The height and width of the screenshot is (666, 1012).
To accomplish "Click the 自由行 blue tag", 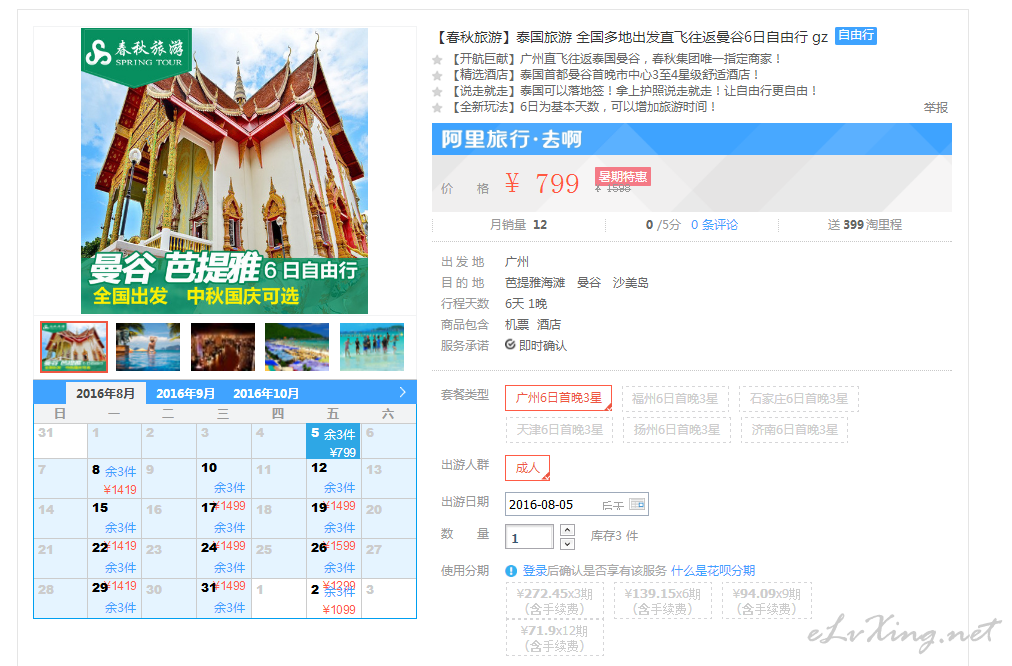I will (x=855, y=35).
